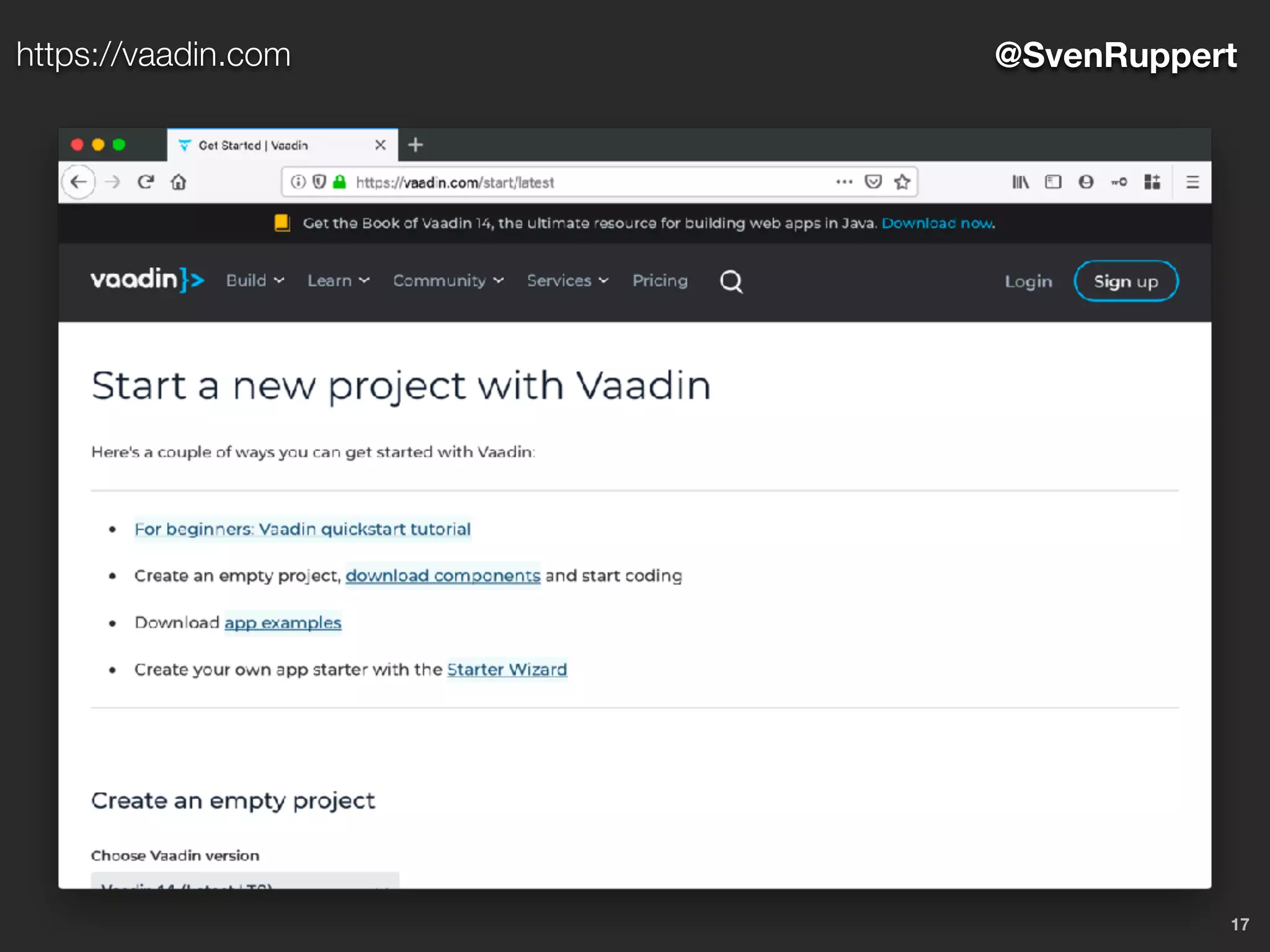This screenshot has width=1270, height=952.
Task: Click the browser back arrow button
Action: (x=79, y=182)
